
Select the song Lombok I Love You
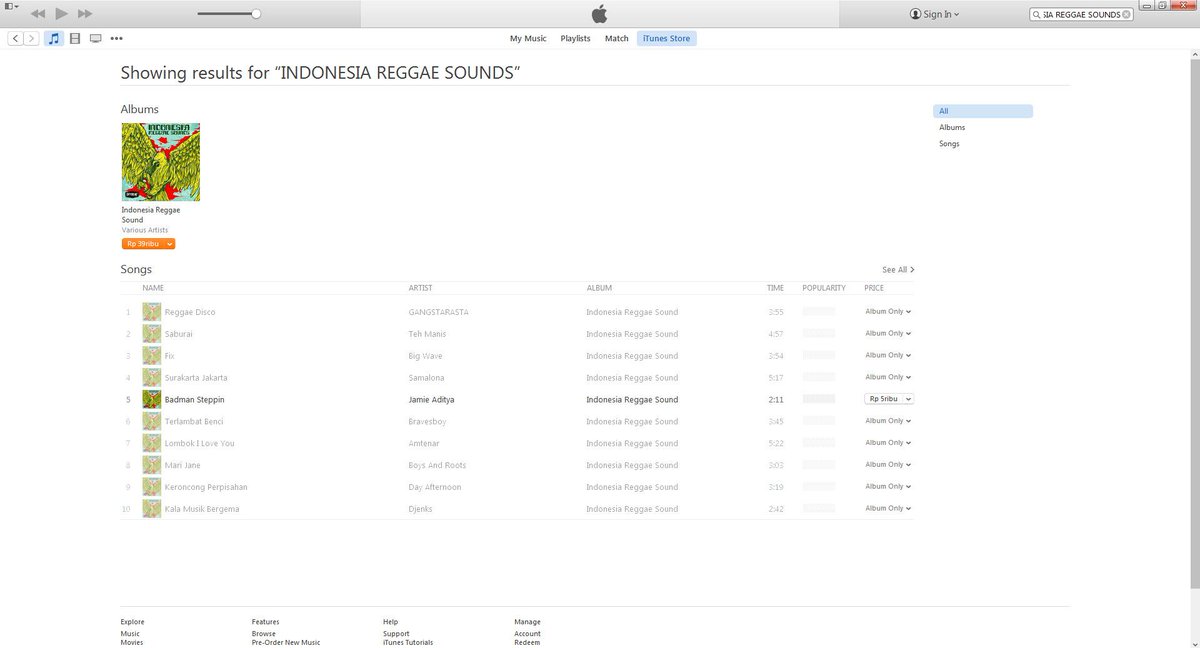pyautogui.click(x=200, y=444)
